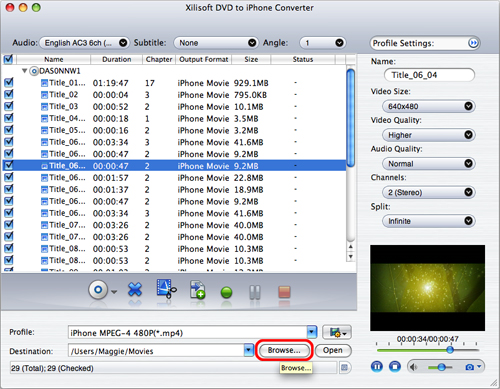Sort by the Status column header
500x389 pixels.
(303, 59)
